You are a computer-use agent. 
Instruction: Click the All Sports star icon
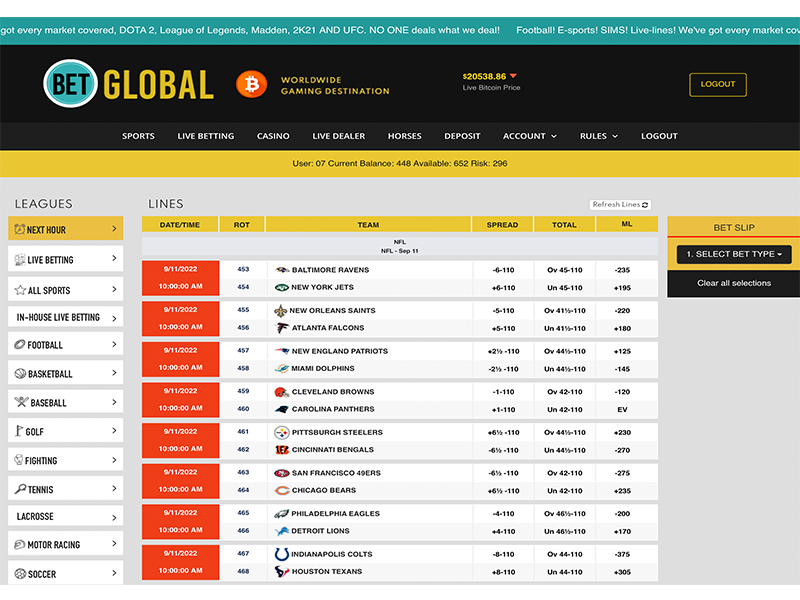coord(20,290)
